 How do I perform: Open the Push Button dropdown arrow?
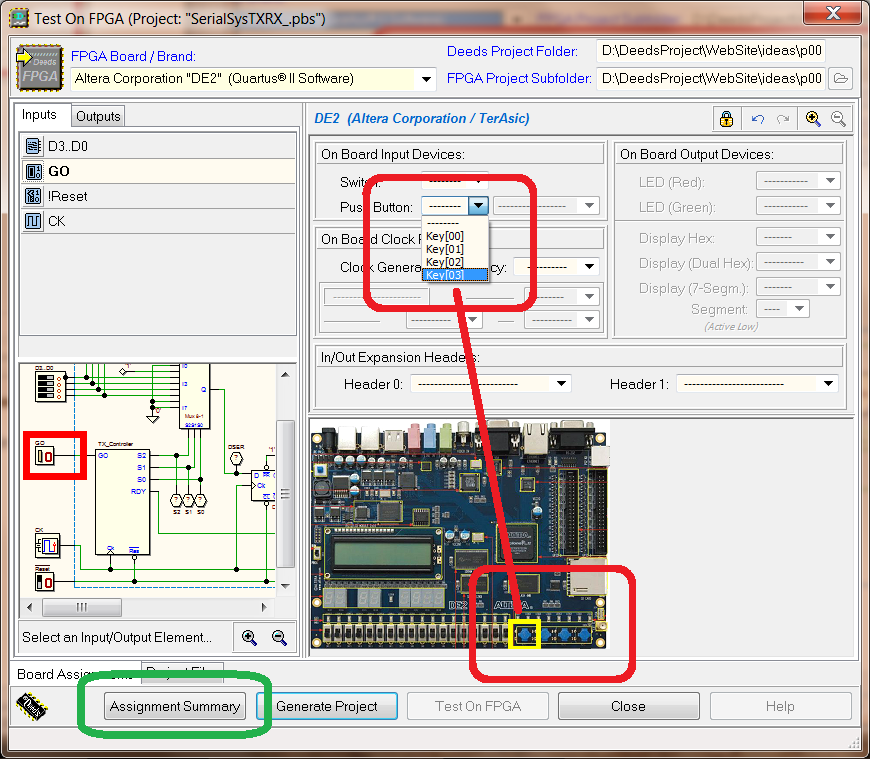tap(478, 206)
